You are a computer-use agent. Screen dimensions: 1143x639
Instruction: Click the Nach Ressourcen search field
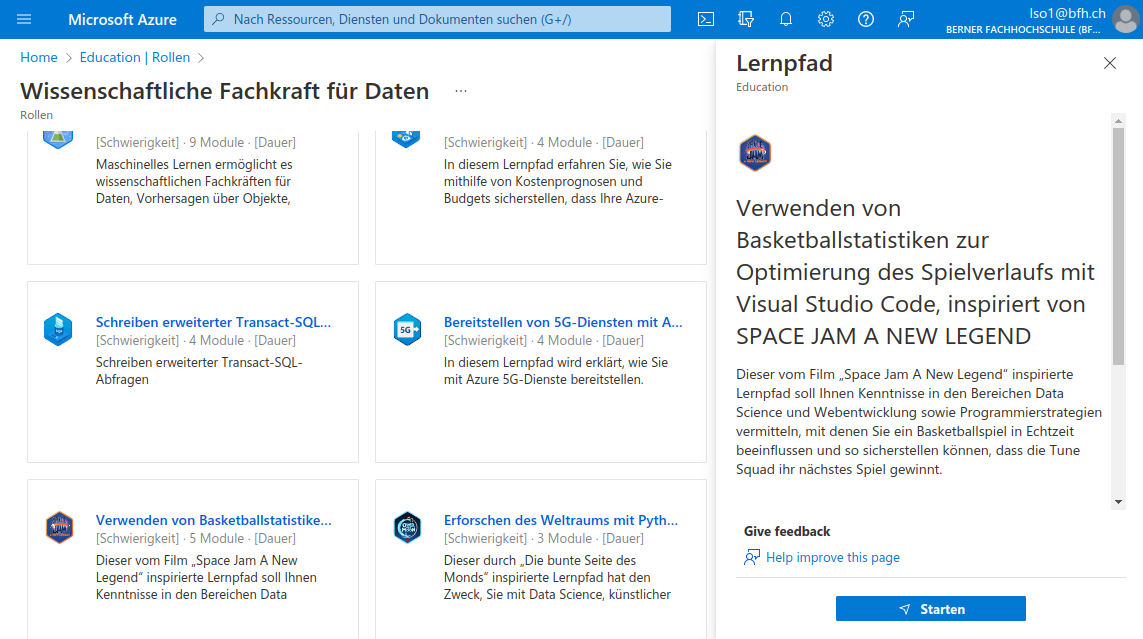[x=437, y=19]
